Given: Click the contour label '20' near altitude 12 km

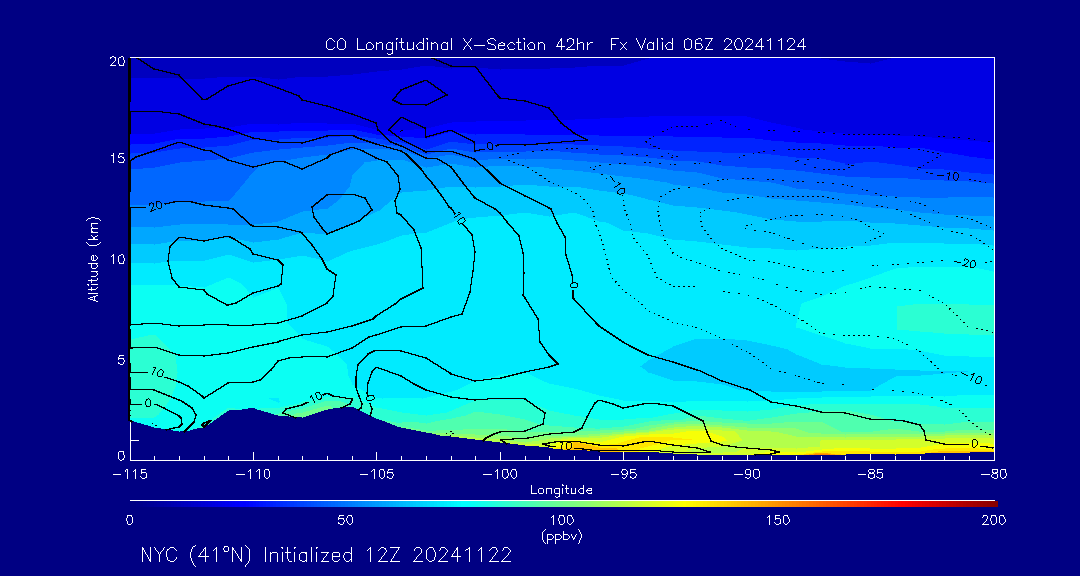Looking at the screenshot, I should 155,205.
